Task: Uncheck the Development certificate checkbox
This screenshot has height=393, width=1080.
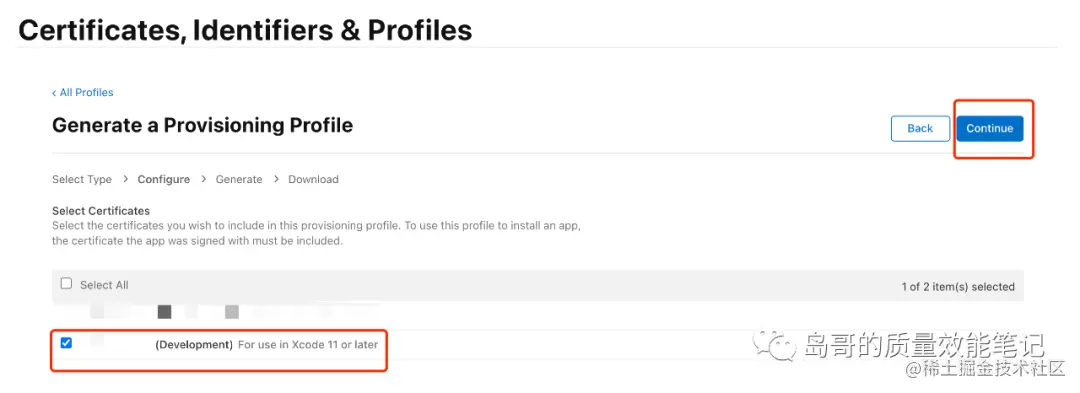Action: 66,343
